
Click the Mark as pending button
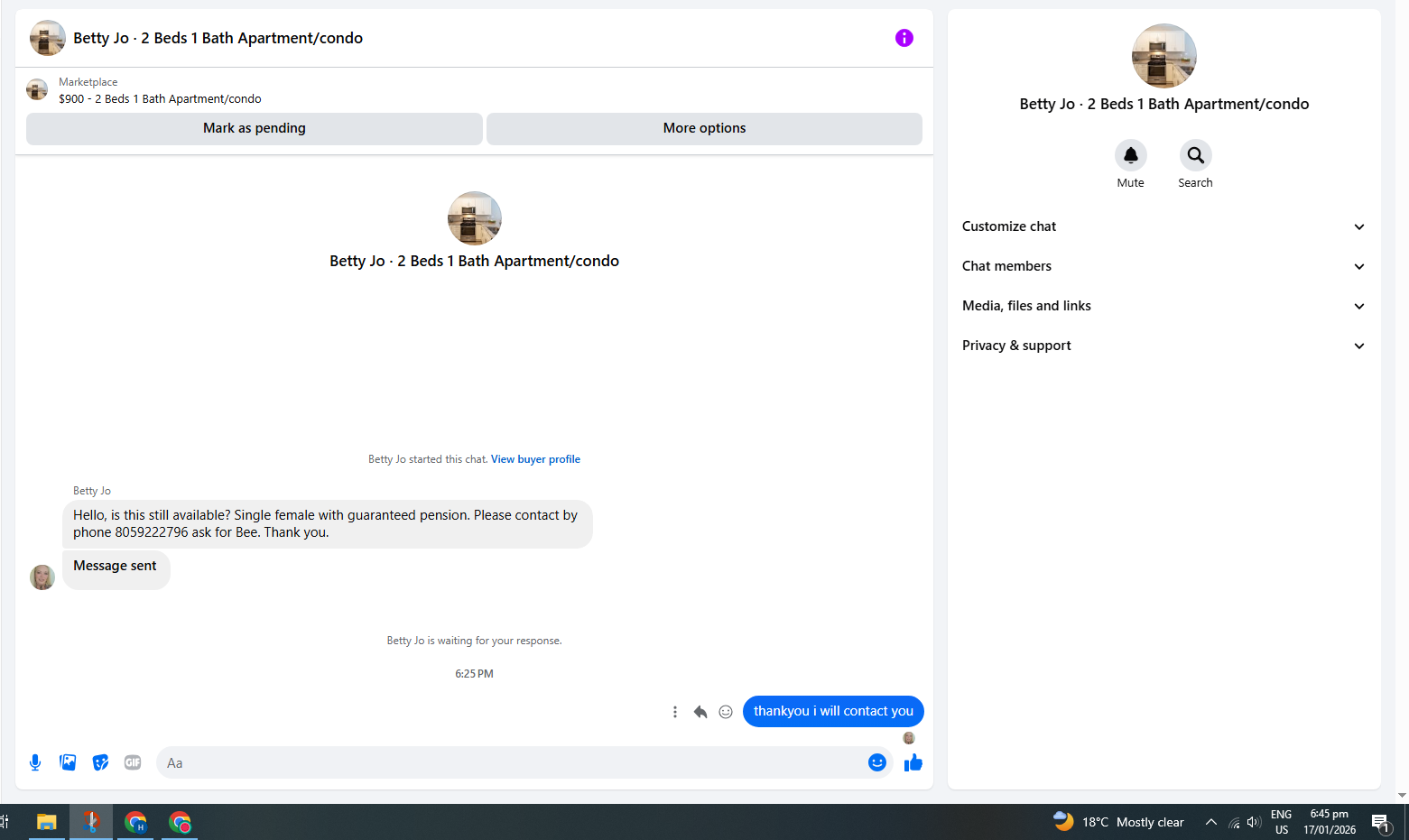click(x=255, y=128)
